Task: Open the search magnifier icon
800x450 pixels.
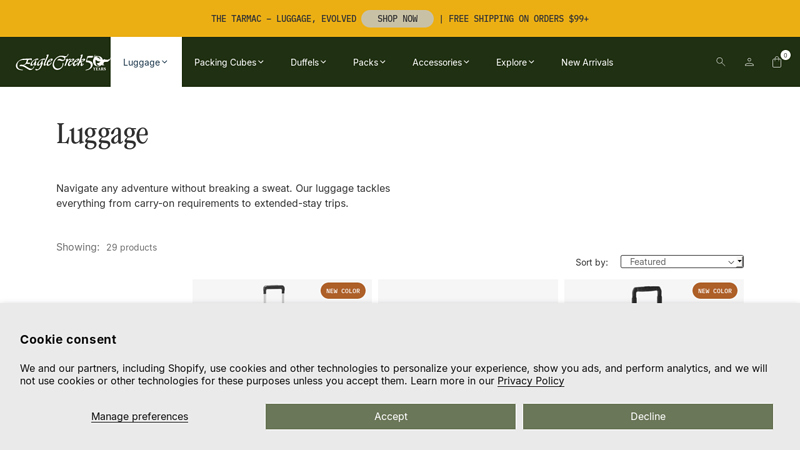Action: pos(720,62)
